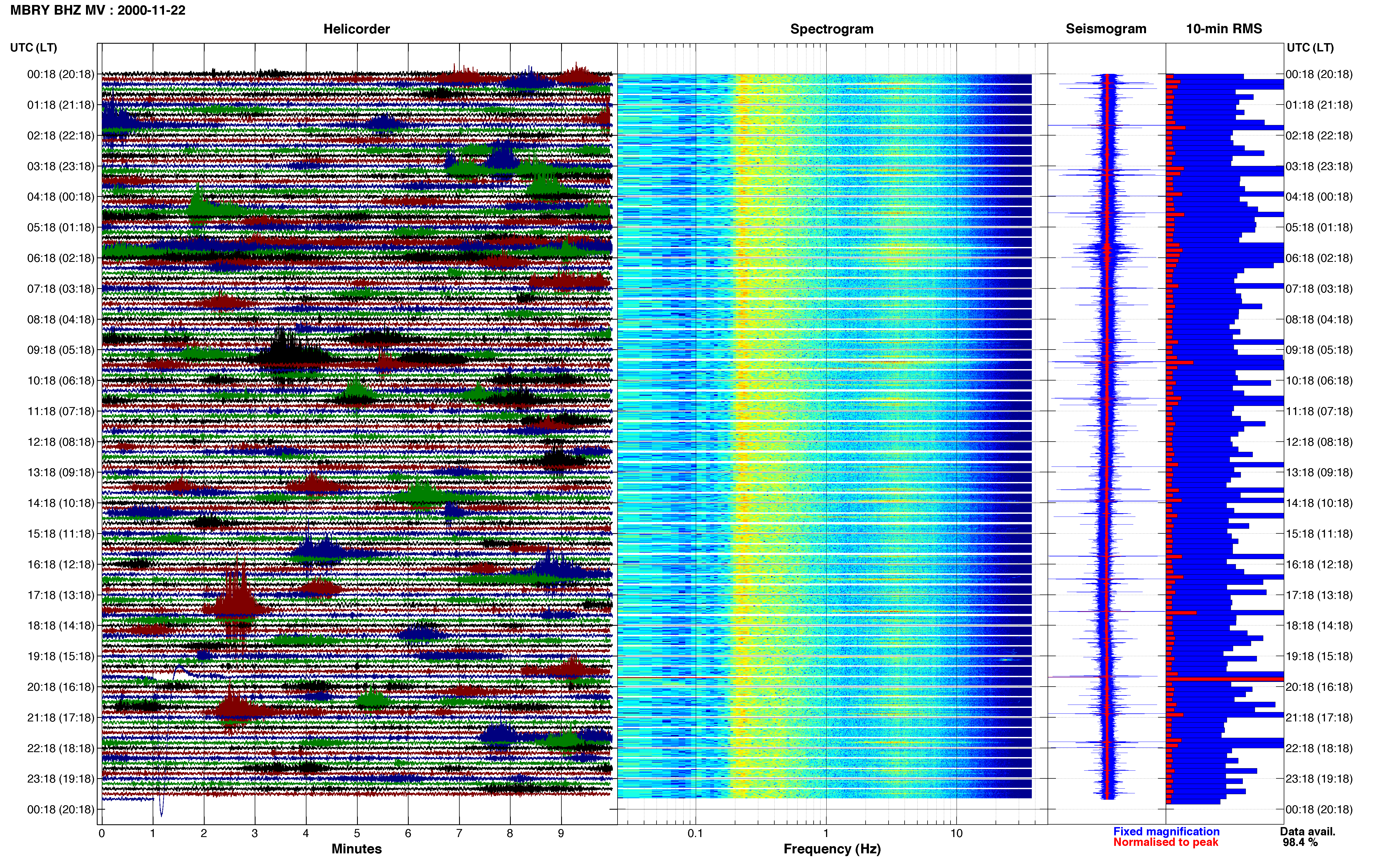Click the left time label '11:18 (07:18)'

pos(60,411)
